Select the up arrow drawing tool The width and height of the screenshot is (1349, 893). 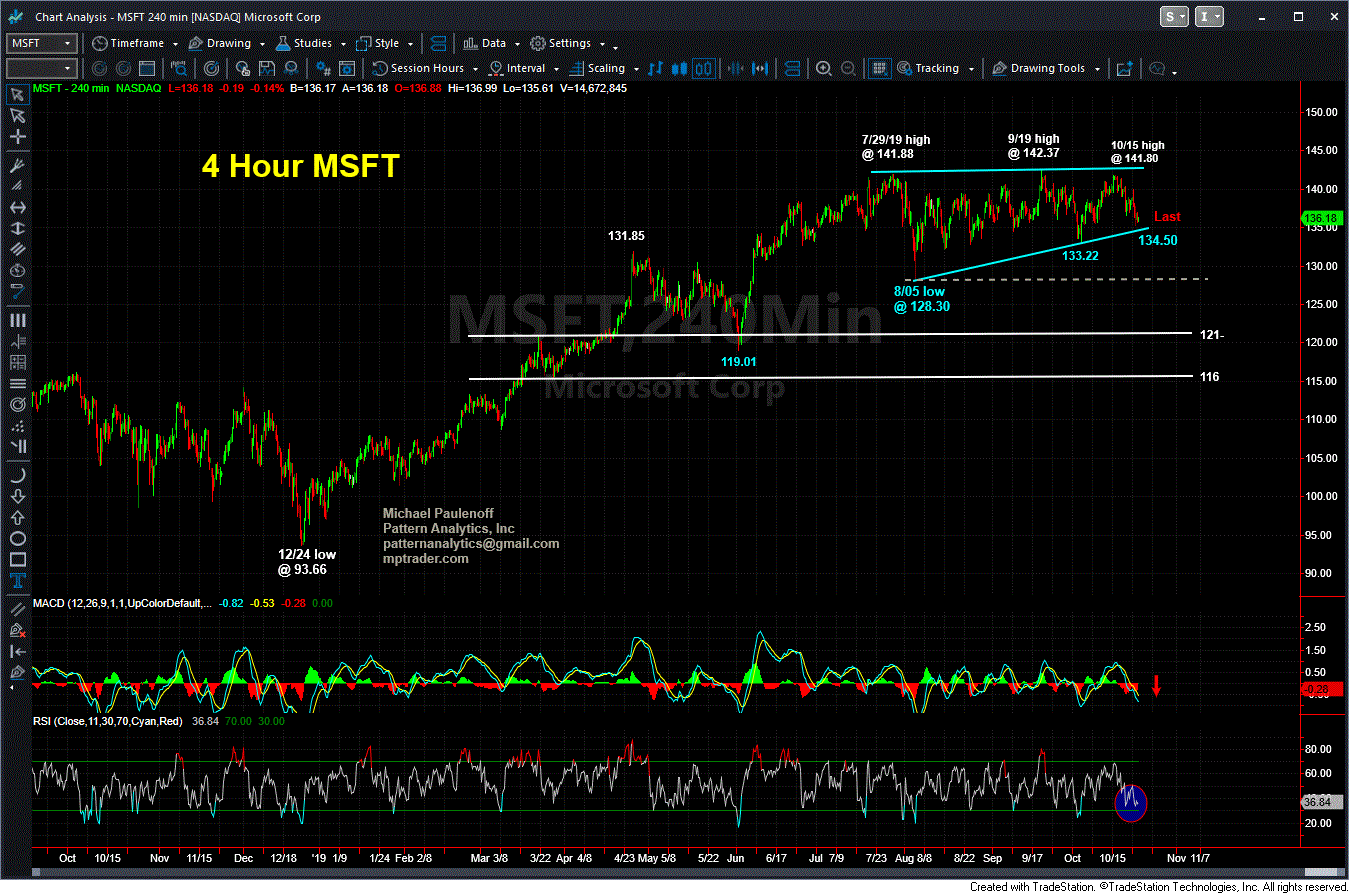[x=17, y=518]
